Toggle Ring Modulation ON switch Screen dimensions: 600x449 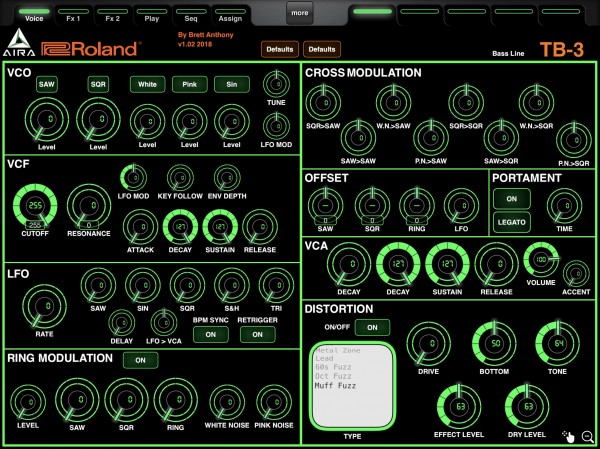(140, 360)
